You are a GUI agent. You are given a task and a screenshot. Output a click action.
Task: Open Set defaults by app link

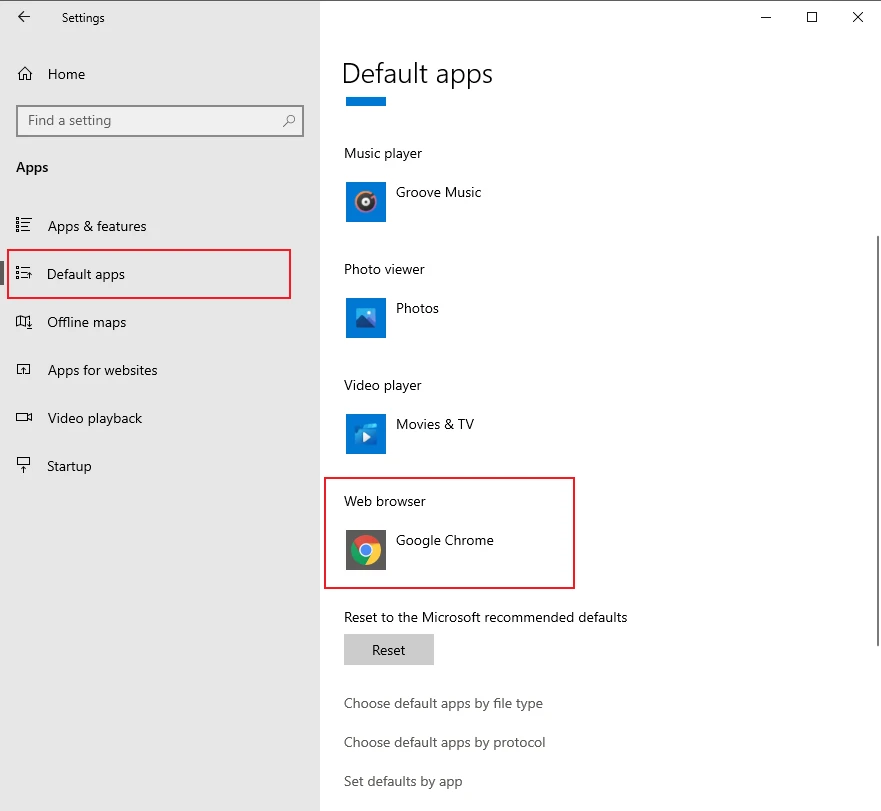[403, 781]
